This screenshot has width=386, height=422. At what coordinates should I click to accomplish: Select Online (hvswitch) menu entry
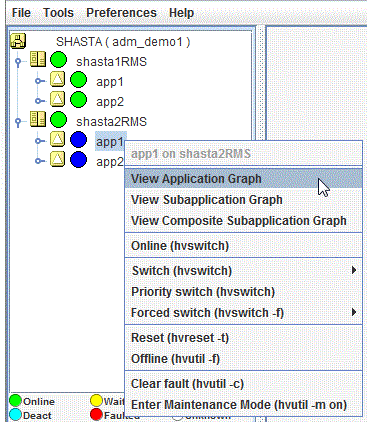(243, 246)
